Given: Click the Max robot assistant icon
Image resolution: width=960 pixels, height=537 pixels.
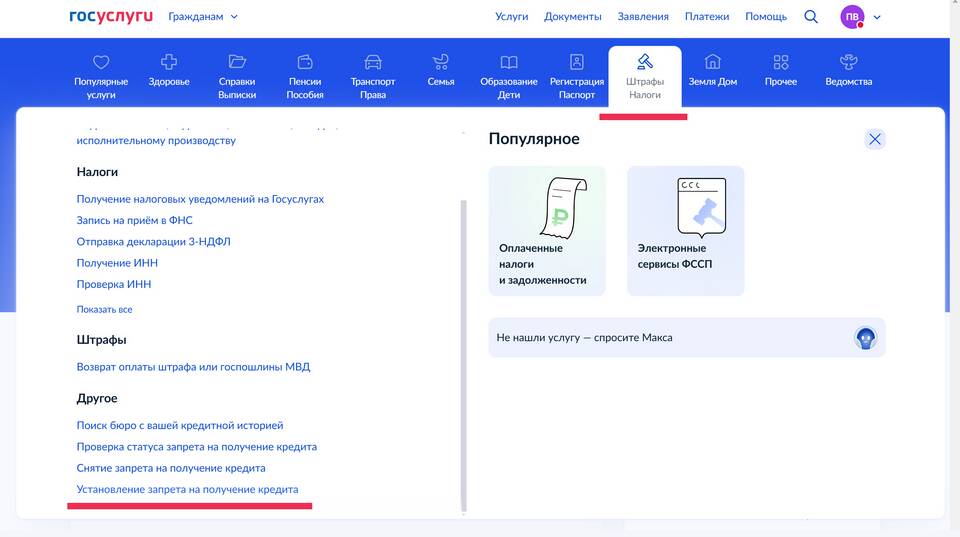Looking at the screenshot, I should coord(865,338).
